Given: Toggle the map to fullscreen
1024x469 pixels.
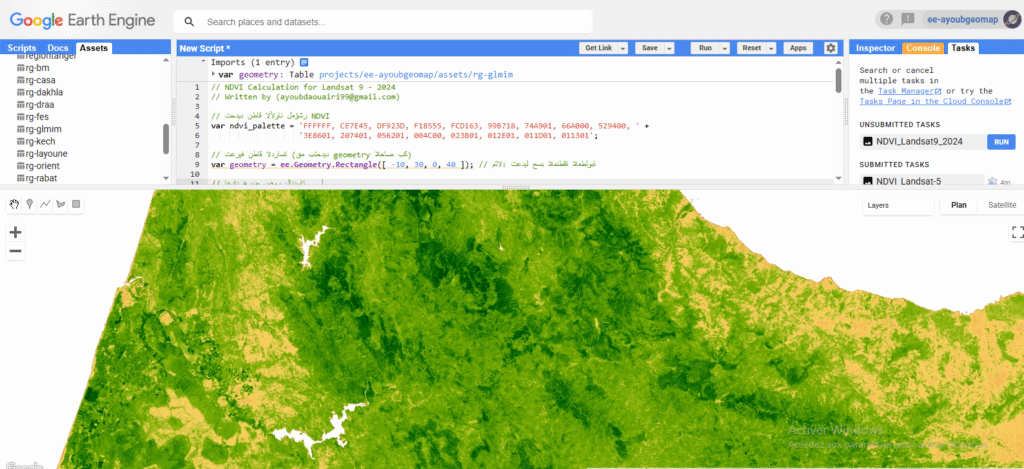Looking at the screenshot, I should (1018, 232).
